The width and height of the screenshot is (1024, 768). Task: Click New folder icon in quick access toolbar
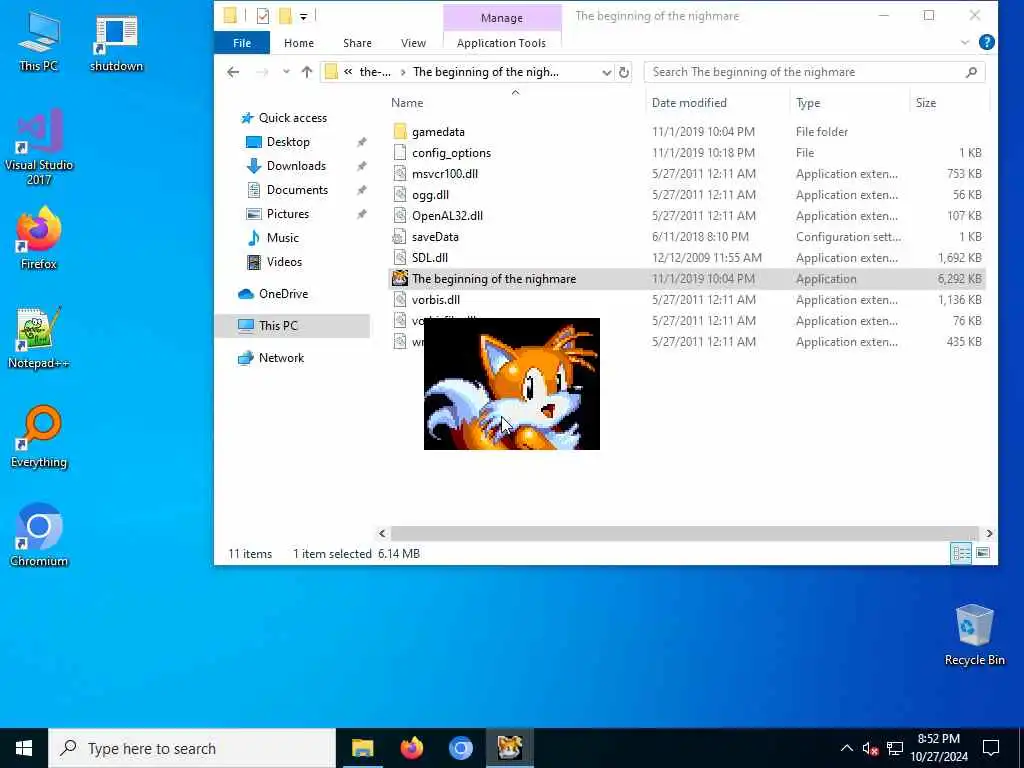[285, 16]
